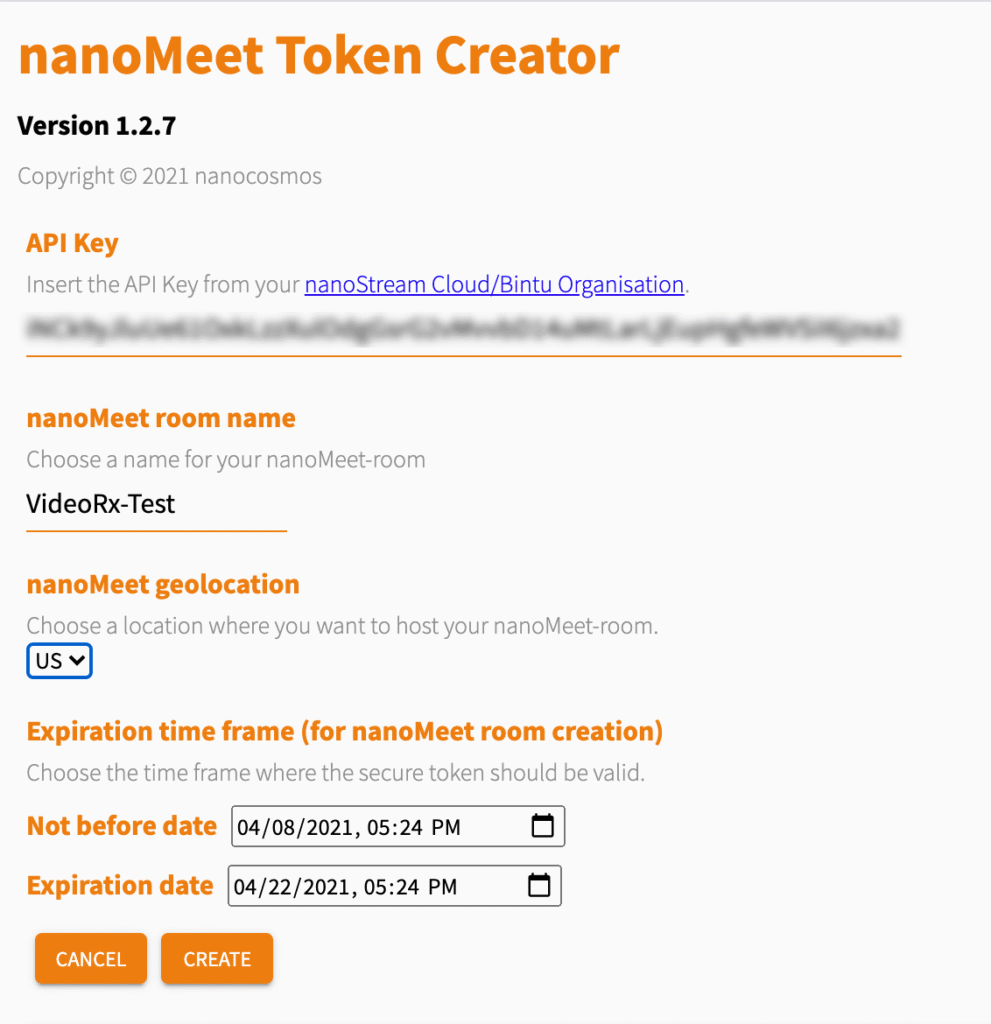Screen dimensions: 991x1024
Task: Click the API Key section heading
Action: click(71, 243)
